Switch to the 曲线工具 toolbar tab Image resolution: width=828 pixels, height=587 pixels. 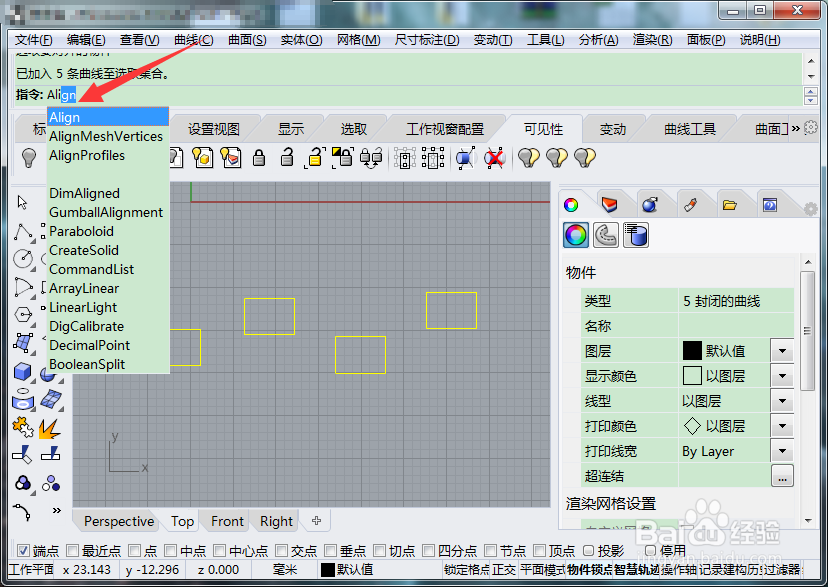(x=690, y=129)
